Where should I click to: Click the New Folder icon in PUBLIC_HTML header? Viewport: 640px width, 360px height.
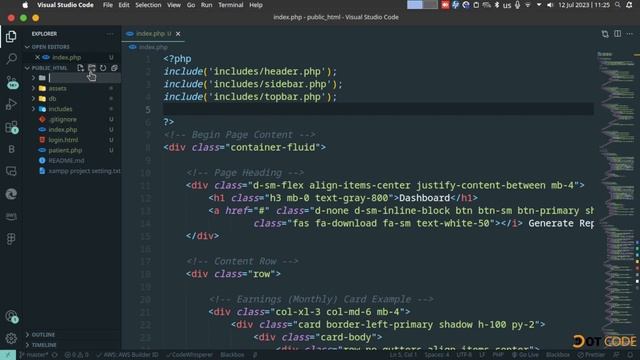91,68
